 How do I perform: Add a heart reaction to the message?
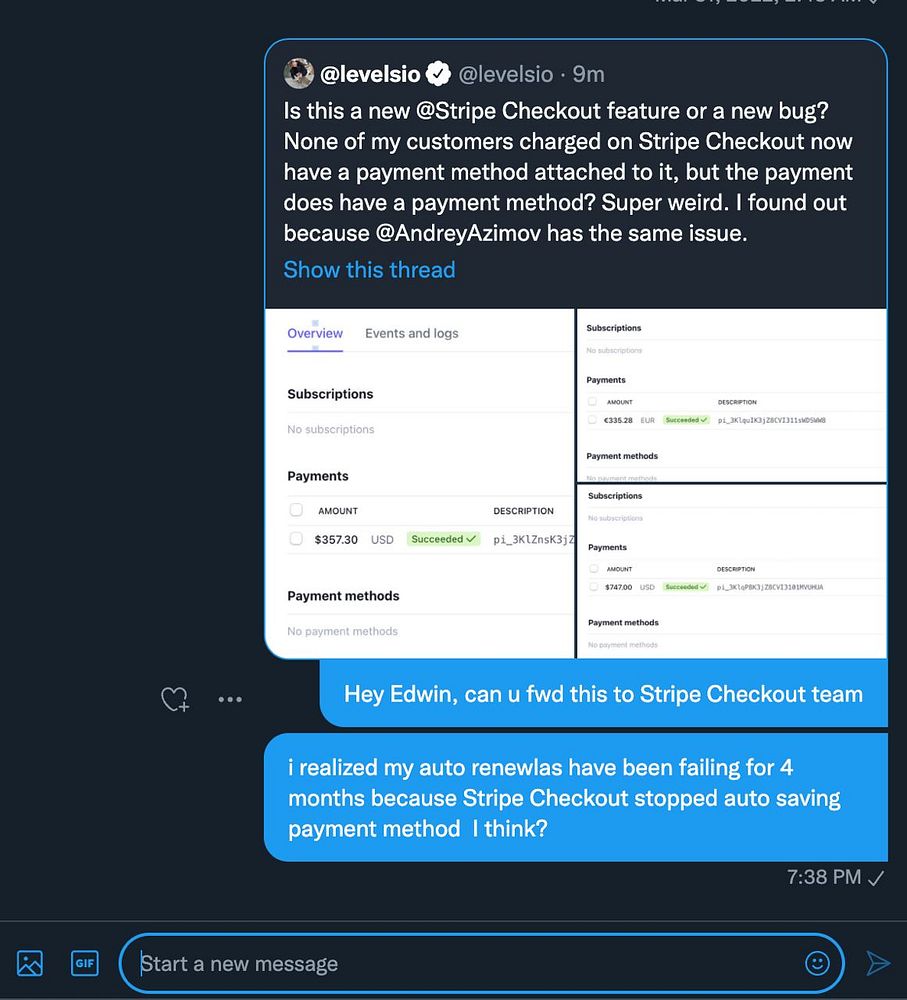tap(175, 699)
